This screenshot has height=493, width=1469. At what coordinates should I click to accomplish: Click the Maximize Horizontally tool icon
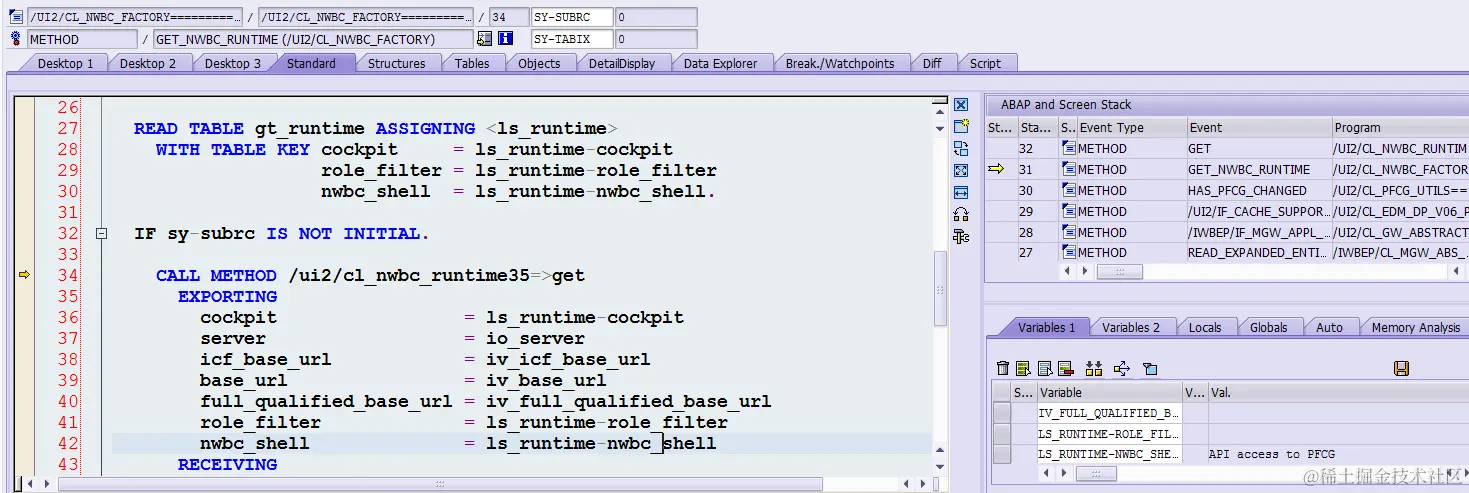click(x=961, y=193)
